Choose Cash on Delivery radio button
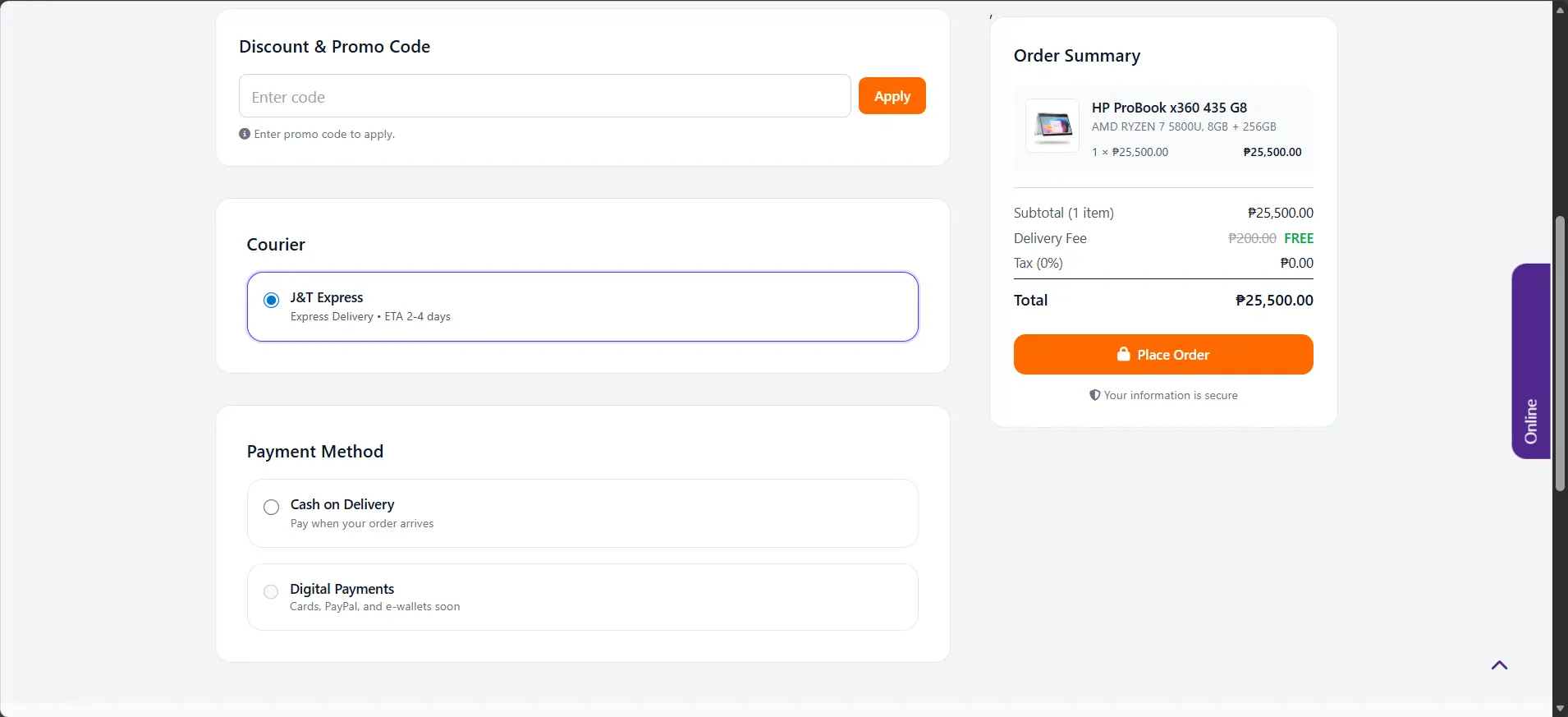The height and width of the screenshot is (717, 1568). pos(271,508)
